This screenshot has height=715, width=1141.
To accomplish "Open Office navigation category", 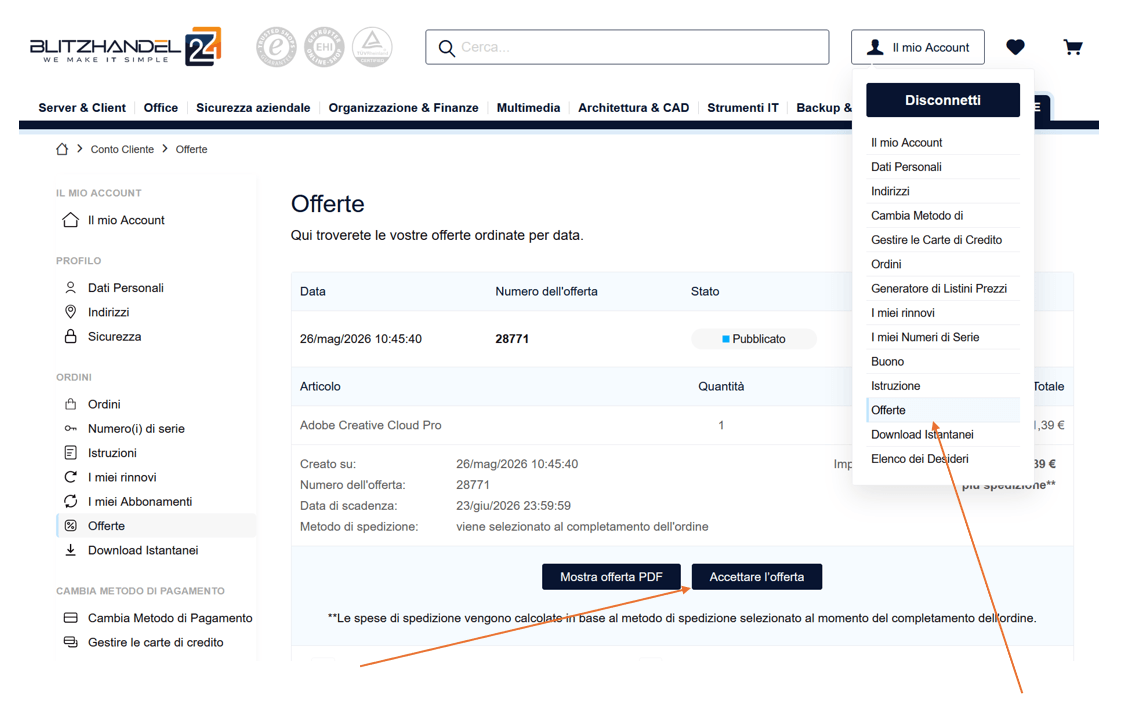I will tap(161, 108).
